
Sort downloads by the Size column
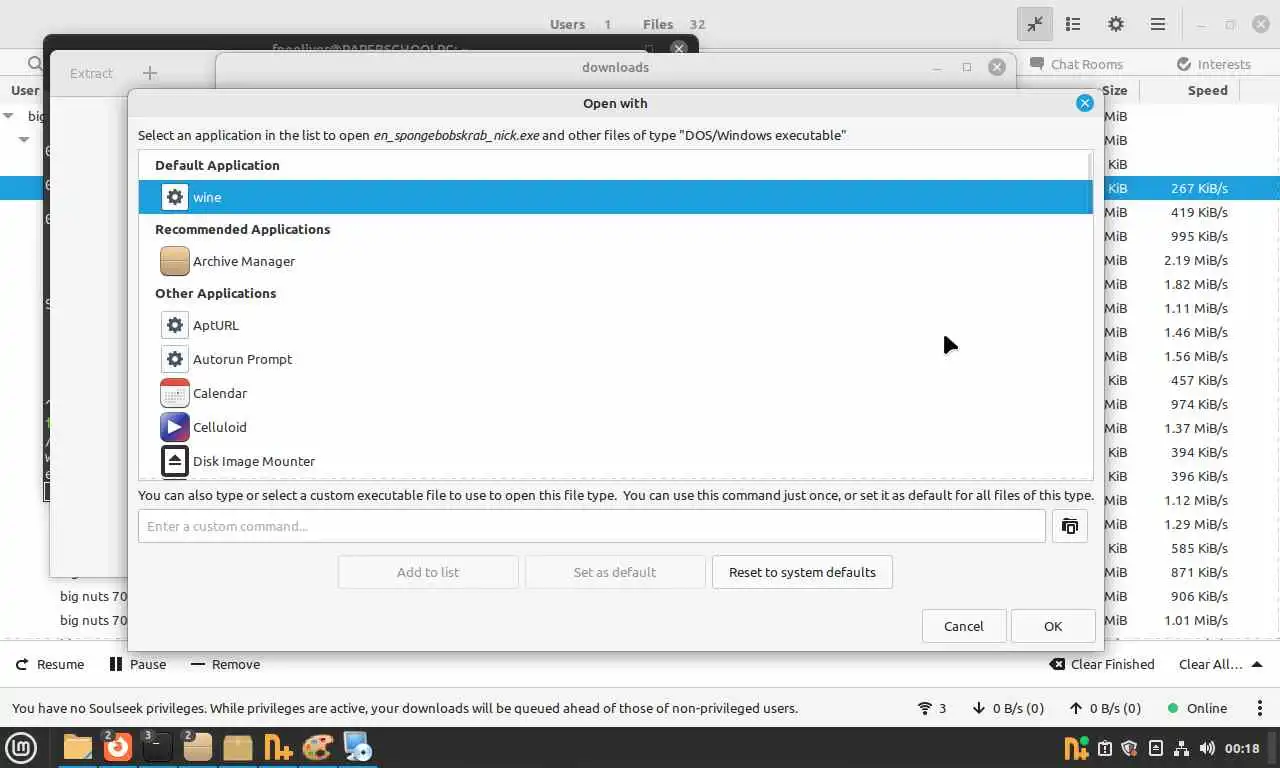[x=1114, y=90]
